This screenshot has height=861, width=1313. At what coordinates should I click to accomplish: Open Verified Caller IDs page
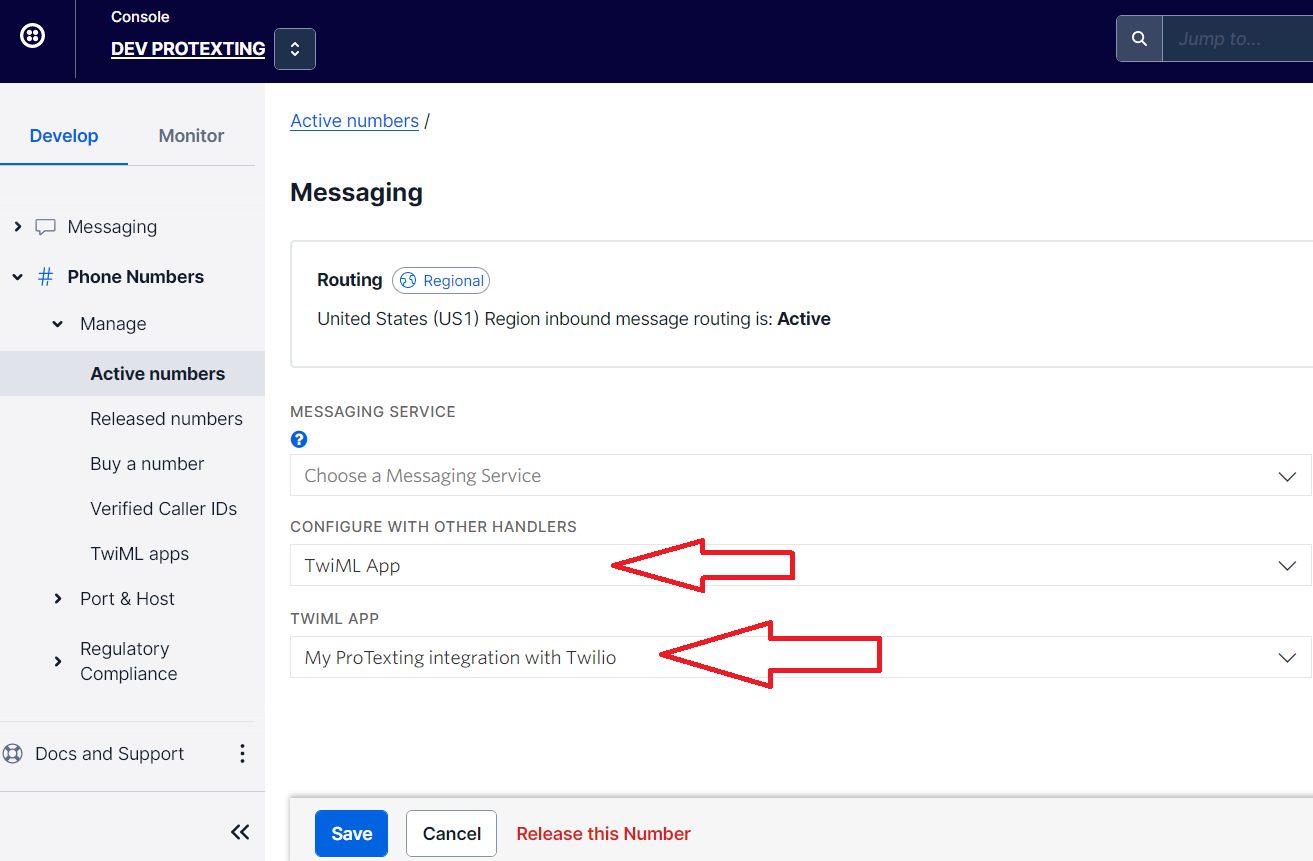coord(163,509)
